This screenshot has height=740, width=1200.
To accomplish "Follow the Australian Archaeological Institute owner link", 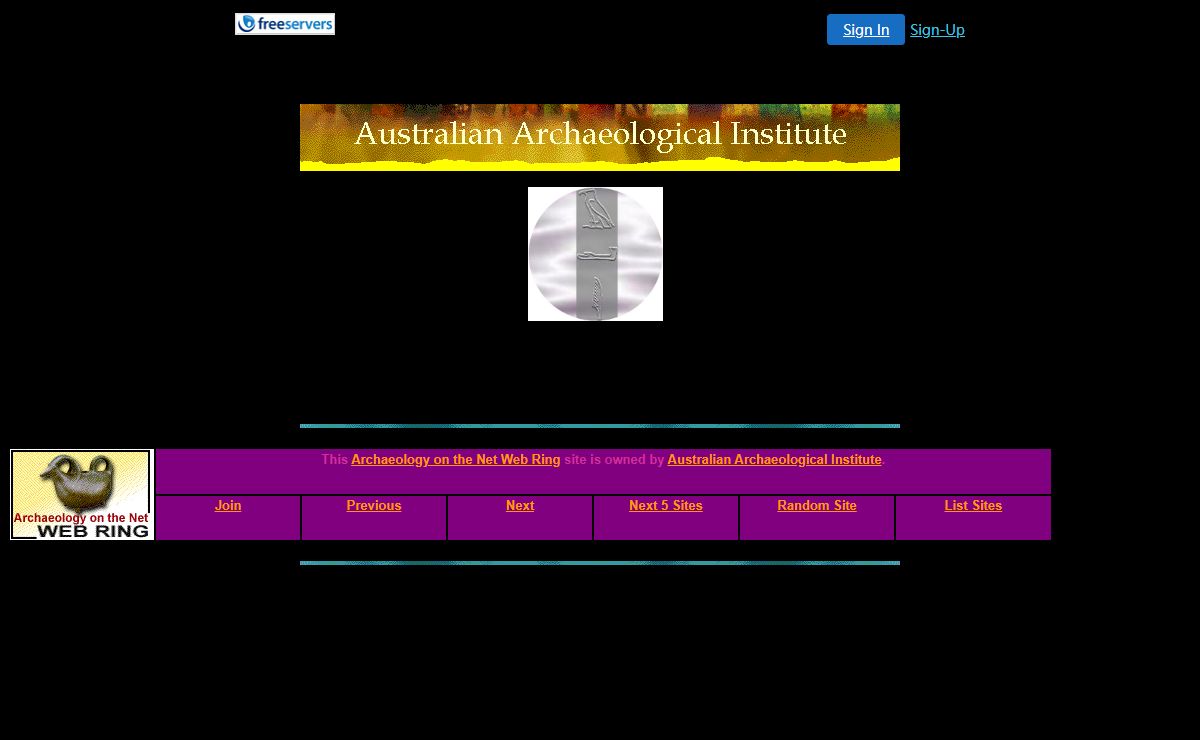I will [774, 460].
